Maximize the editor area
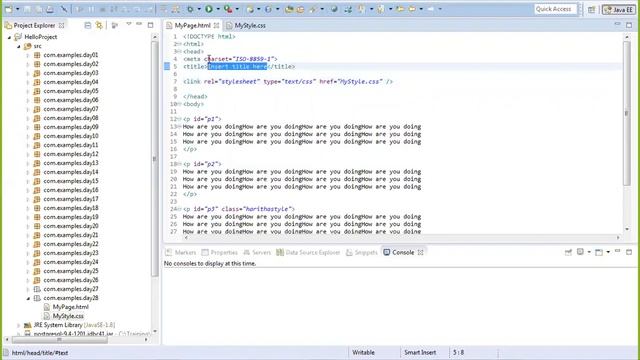This screenshot has height=360, width=640. point(629,25)
